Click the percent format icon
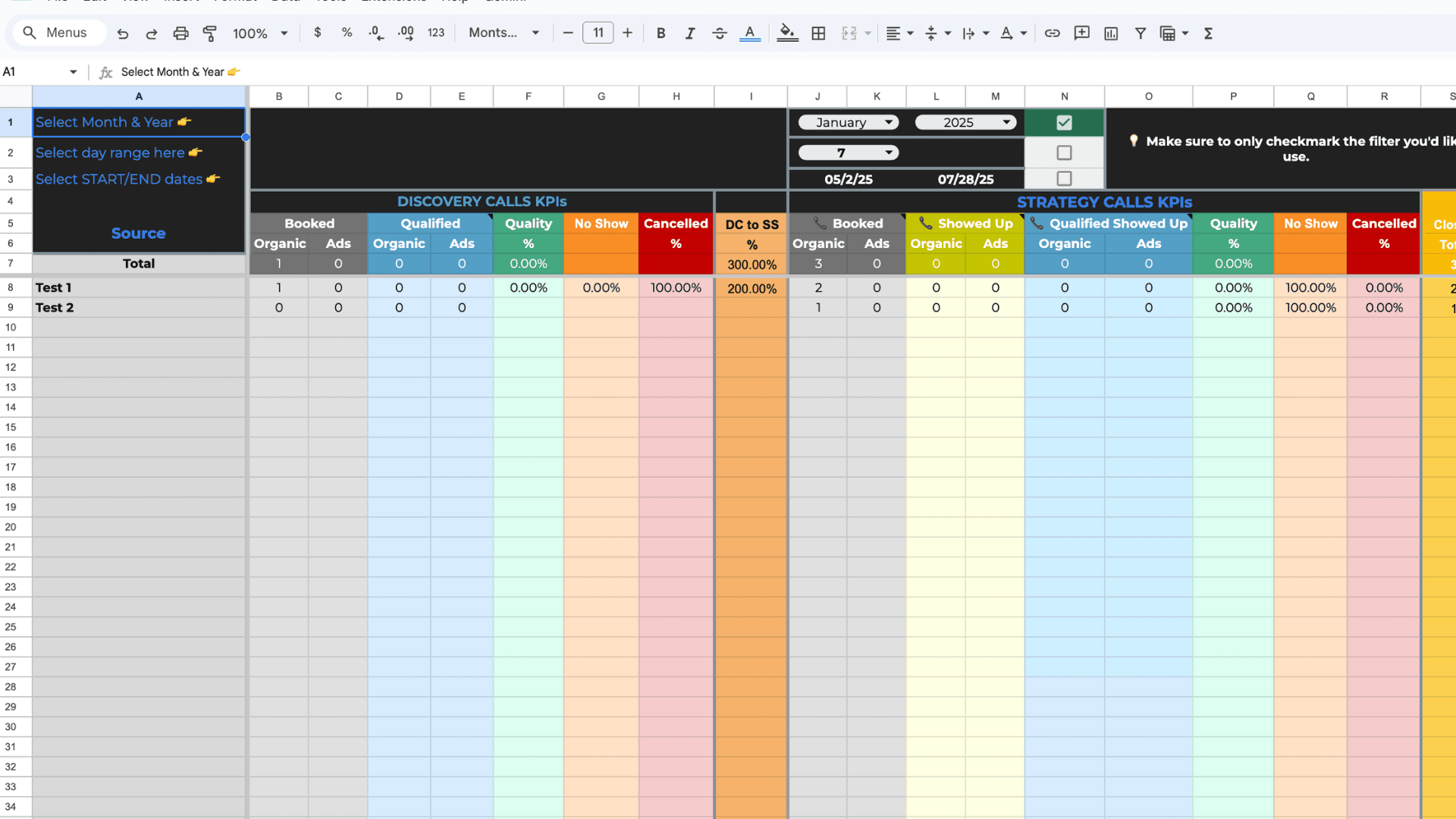Image resolution: width=1456 pixels, height=819 pixels. 347,33
